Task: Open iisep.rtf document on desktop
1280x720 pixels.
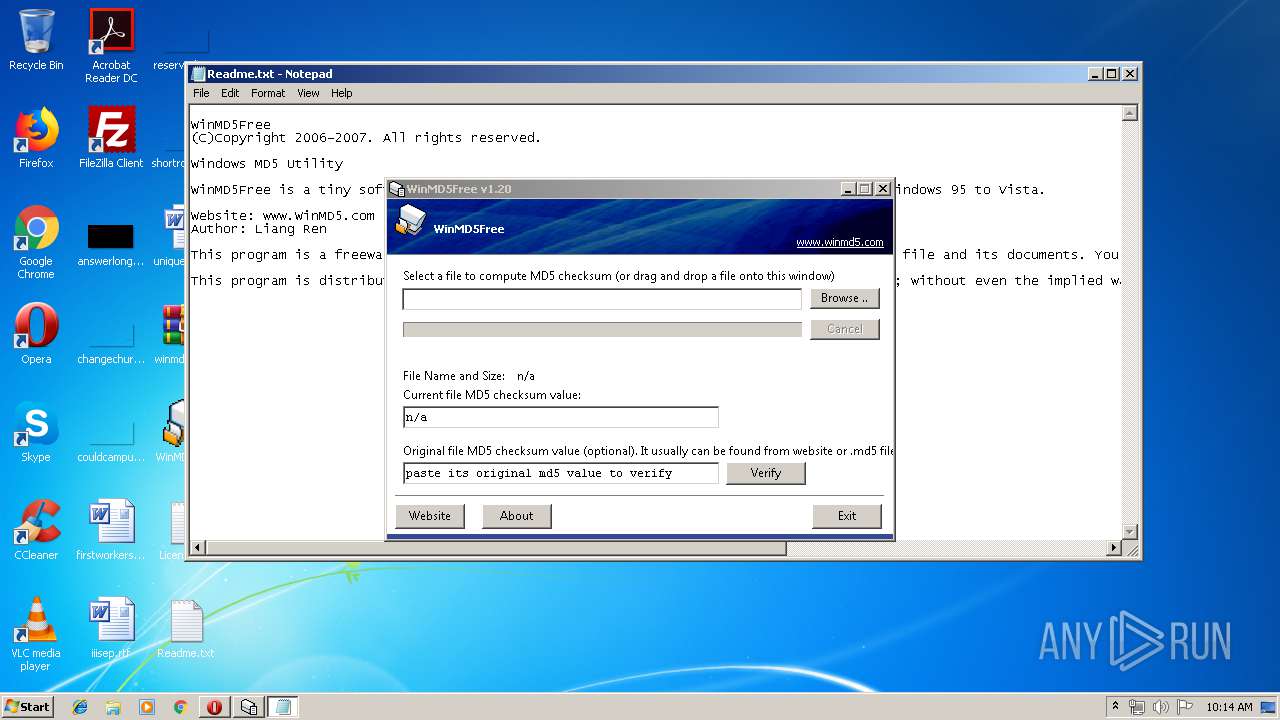Action: [111, 628]
